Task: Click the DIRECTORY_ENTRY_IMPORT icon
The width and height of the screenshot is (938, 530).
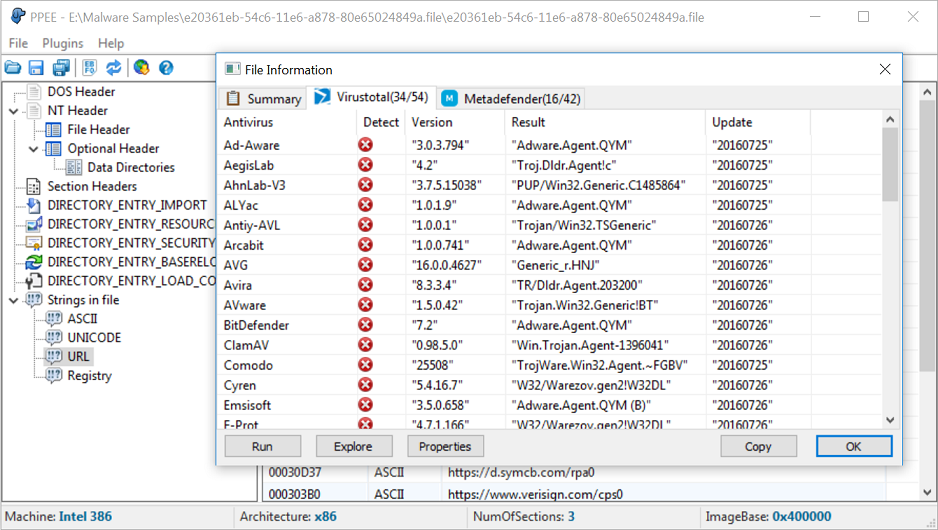Action: [34, 205]
